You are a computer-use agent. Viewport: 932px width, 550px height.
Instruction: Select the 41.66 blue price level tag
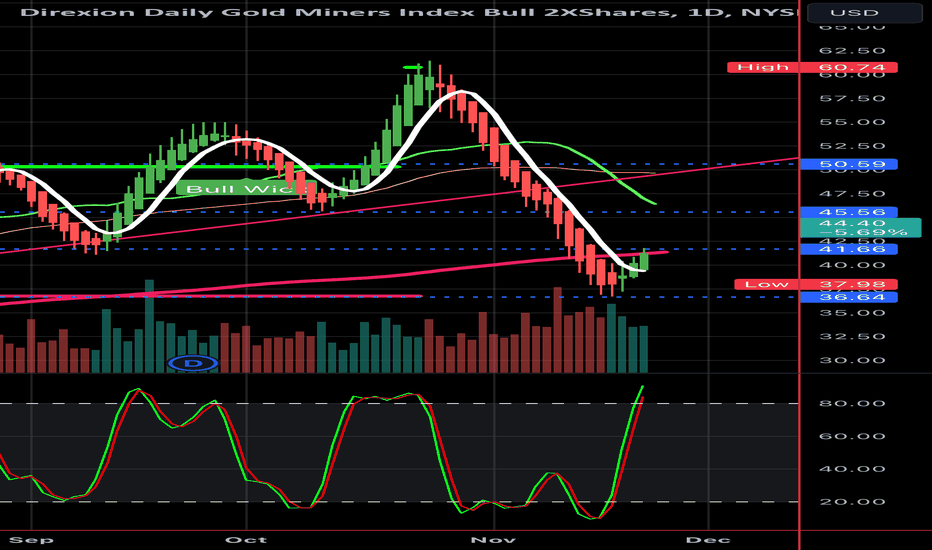tap(849, 249)
